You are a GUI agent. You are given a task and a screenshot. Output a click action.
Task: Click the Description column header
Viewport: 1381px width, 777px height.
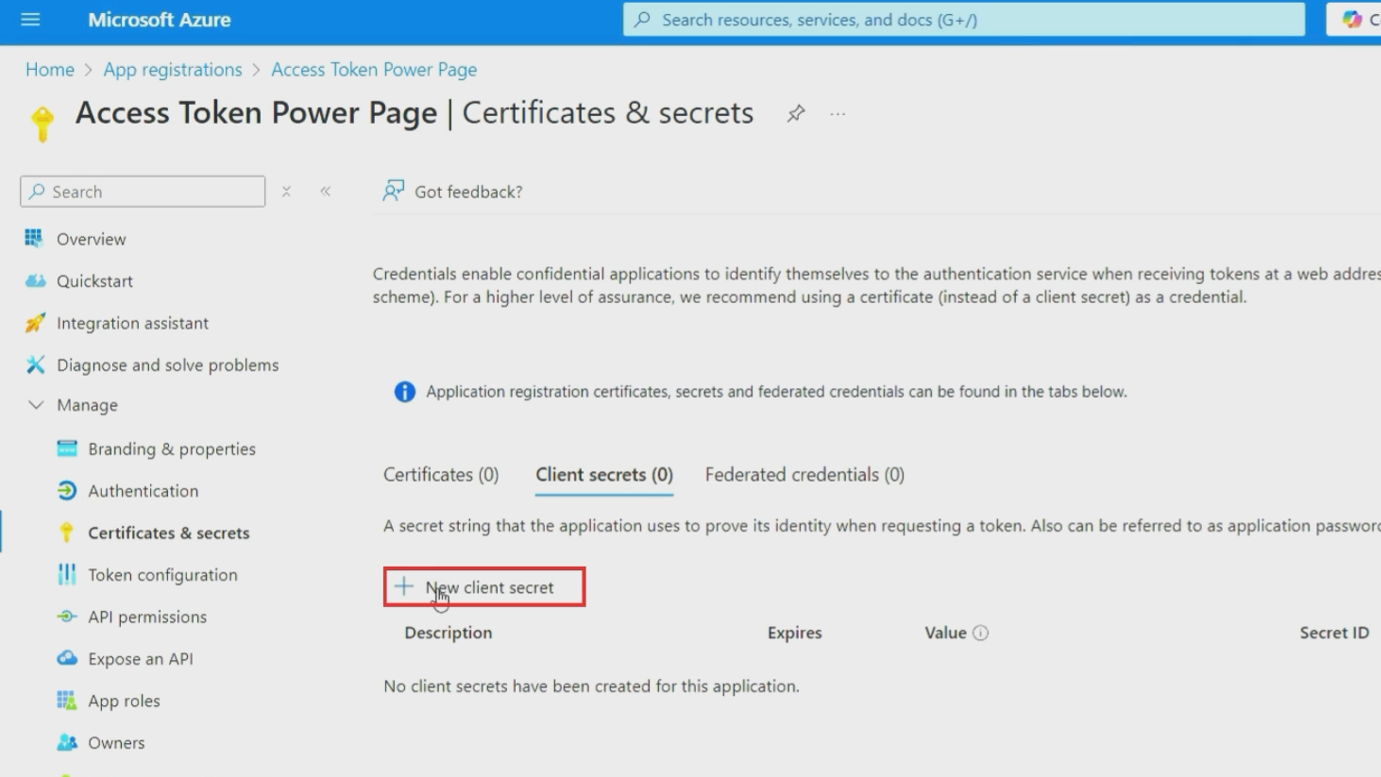pyautogui.click(x=448, y=633)
